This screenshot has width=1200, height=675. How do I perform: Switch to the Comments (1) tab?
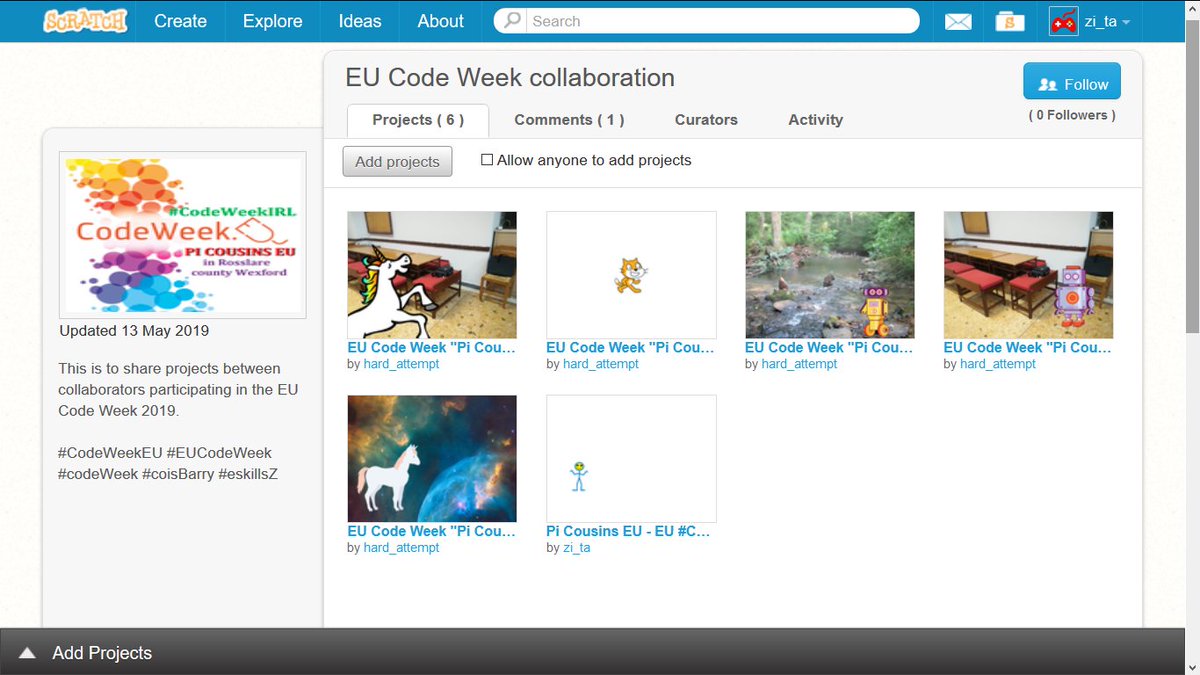pos(569,120)
